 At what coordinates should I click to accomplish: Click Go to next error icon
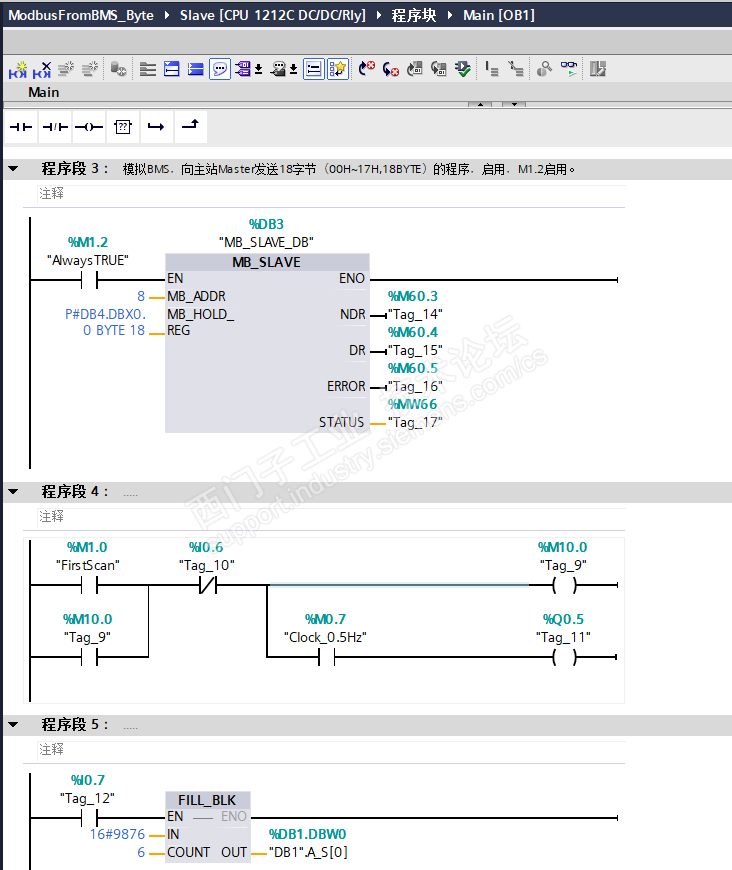pyautogui.click(x=366, y=69)
